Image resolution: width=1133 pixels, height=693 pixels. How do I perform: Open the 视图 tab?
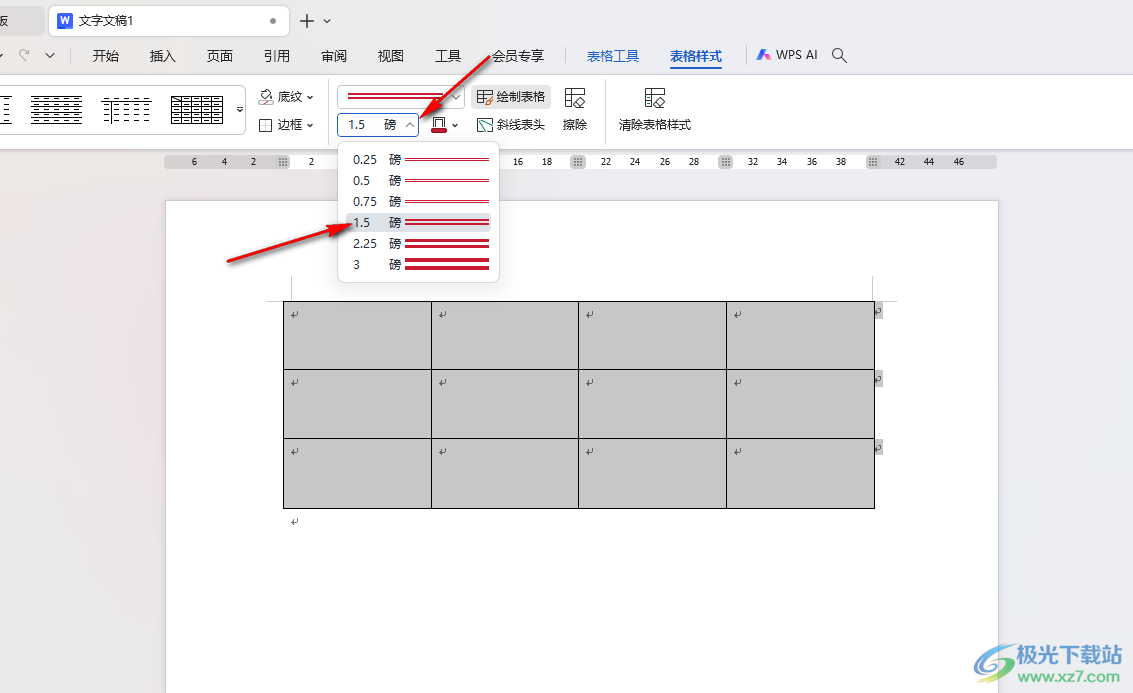[391, 56]
